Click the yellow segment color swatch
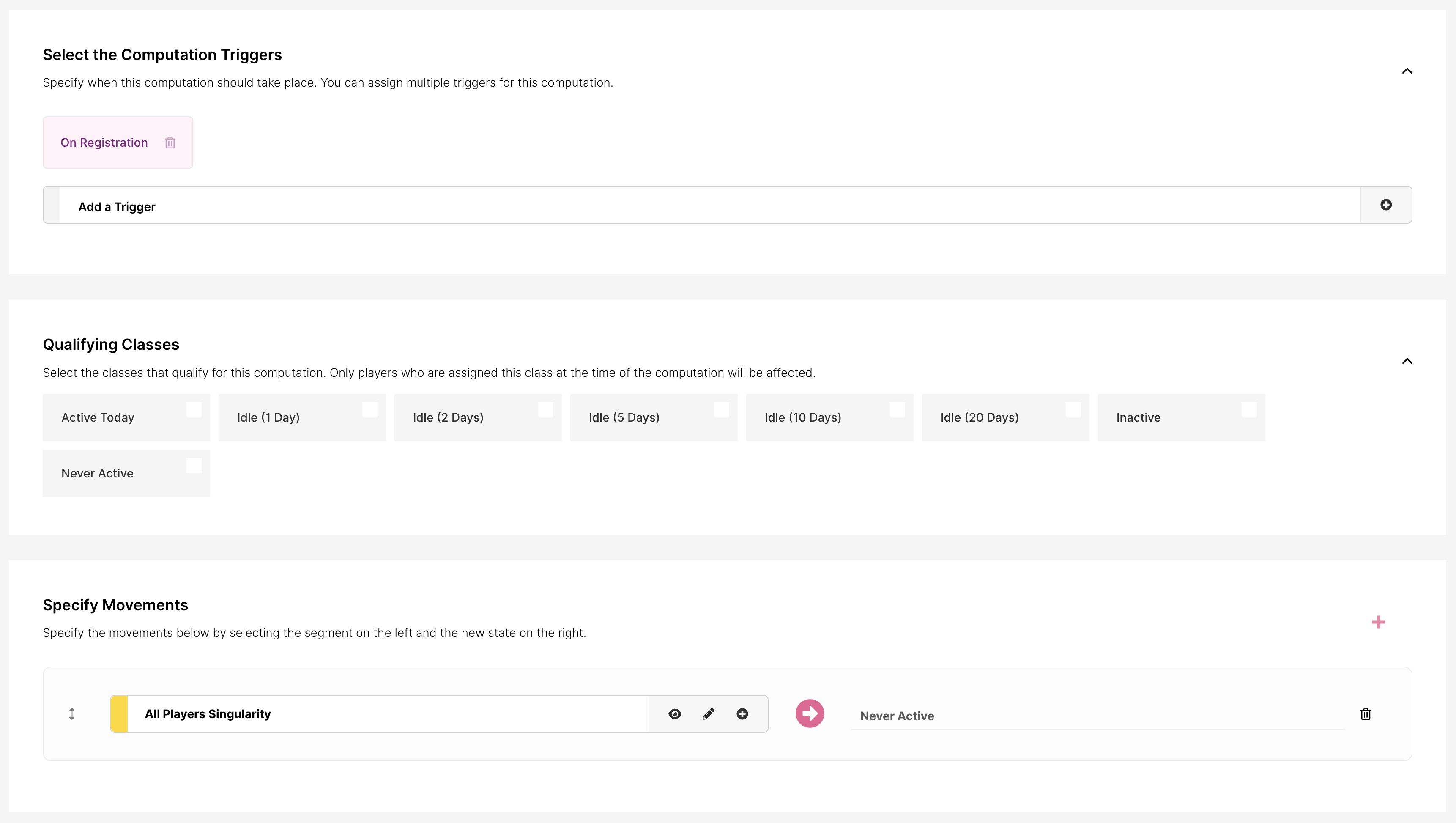Image resolution: width=1456 pixels, height=823 pixels. pyautogui.click(x=119, y=714)
